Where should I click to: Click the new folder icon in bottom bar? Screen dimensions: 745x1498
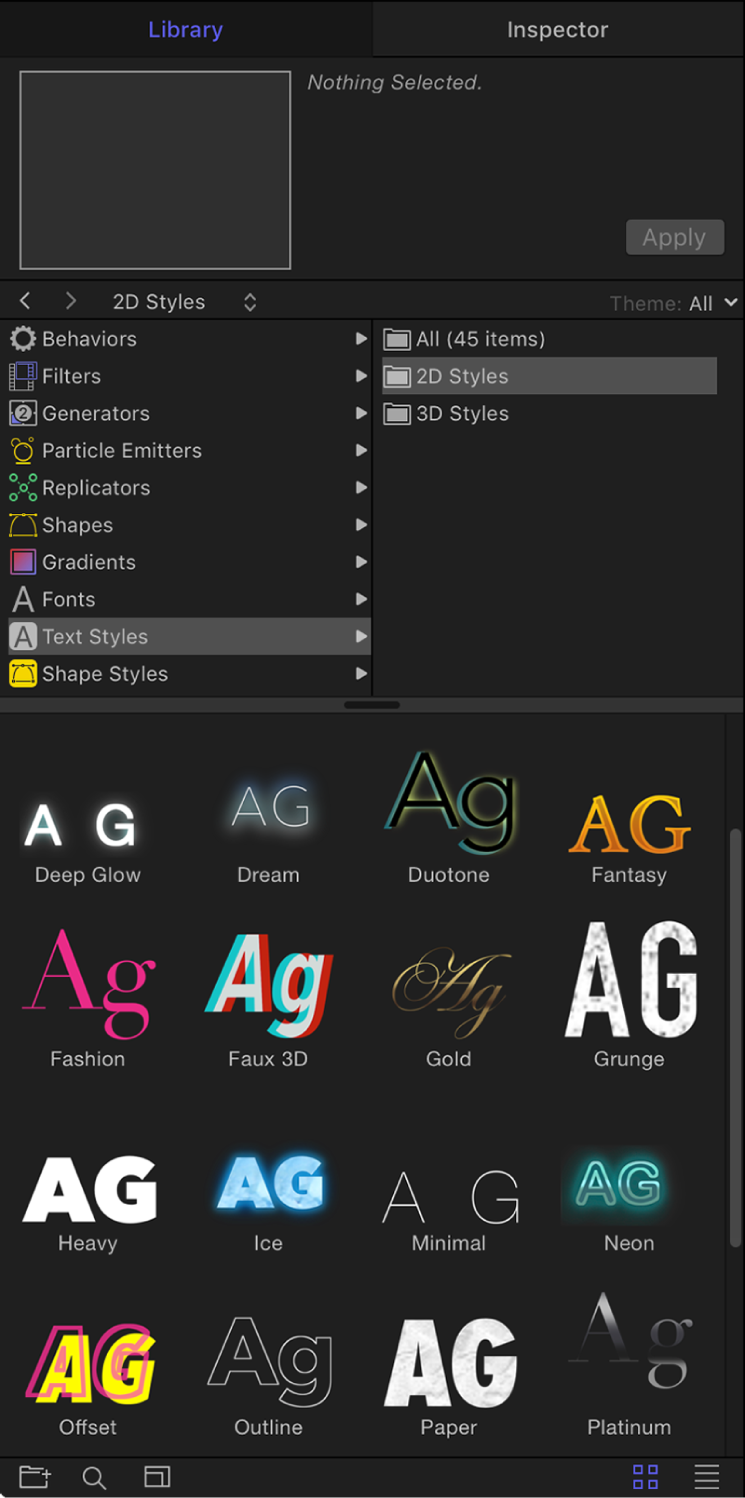coord(35,1477)
